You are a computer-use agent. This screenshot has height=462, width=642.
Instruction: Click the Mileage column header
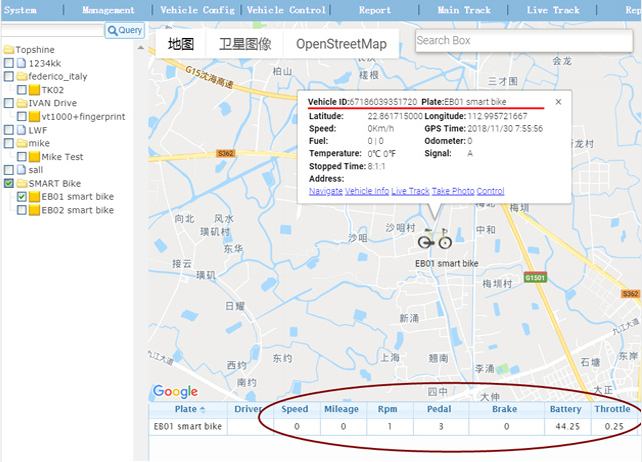pyautogui.click(x=343, y=409)
